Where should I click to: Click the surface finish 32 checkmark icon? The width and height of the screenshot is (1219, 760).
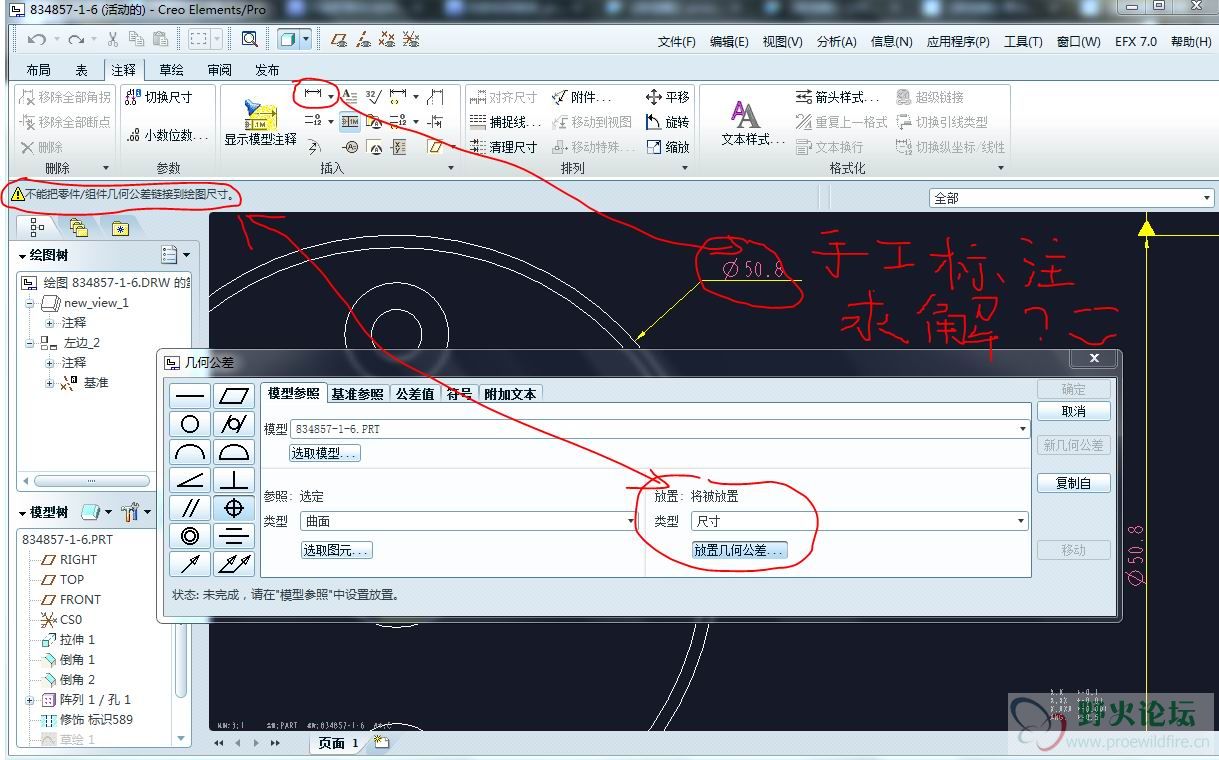(x=374, y=96)
